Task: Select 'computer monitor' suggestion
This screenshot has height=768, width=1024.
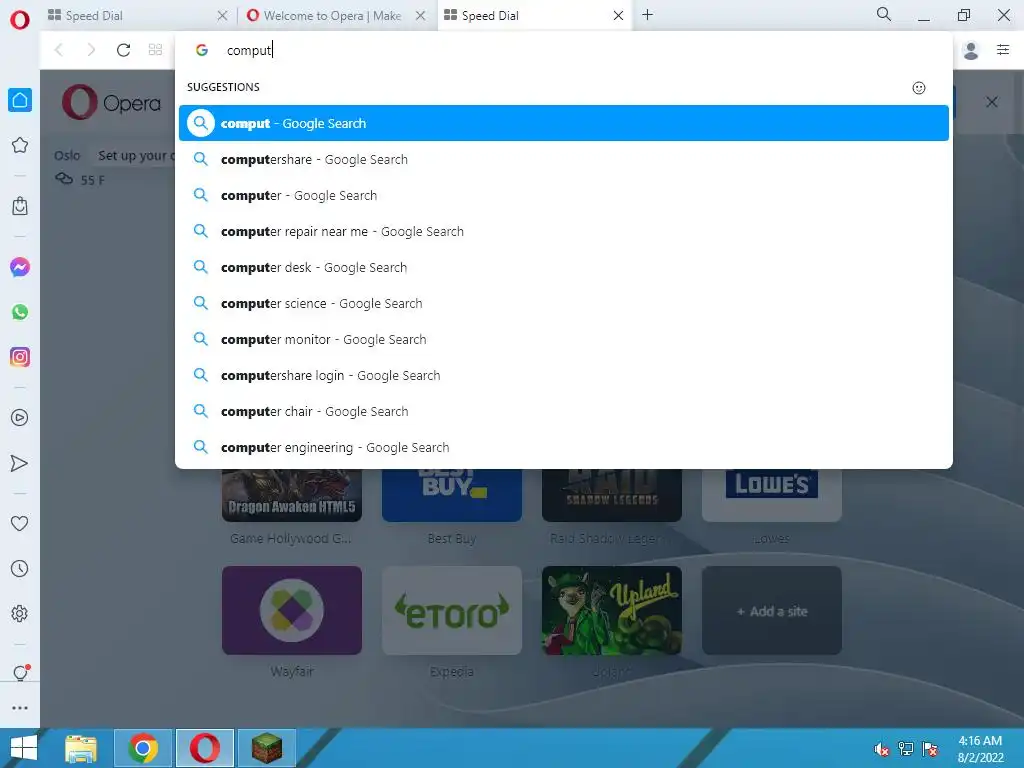Action: (x=564, y=339)
